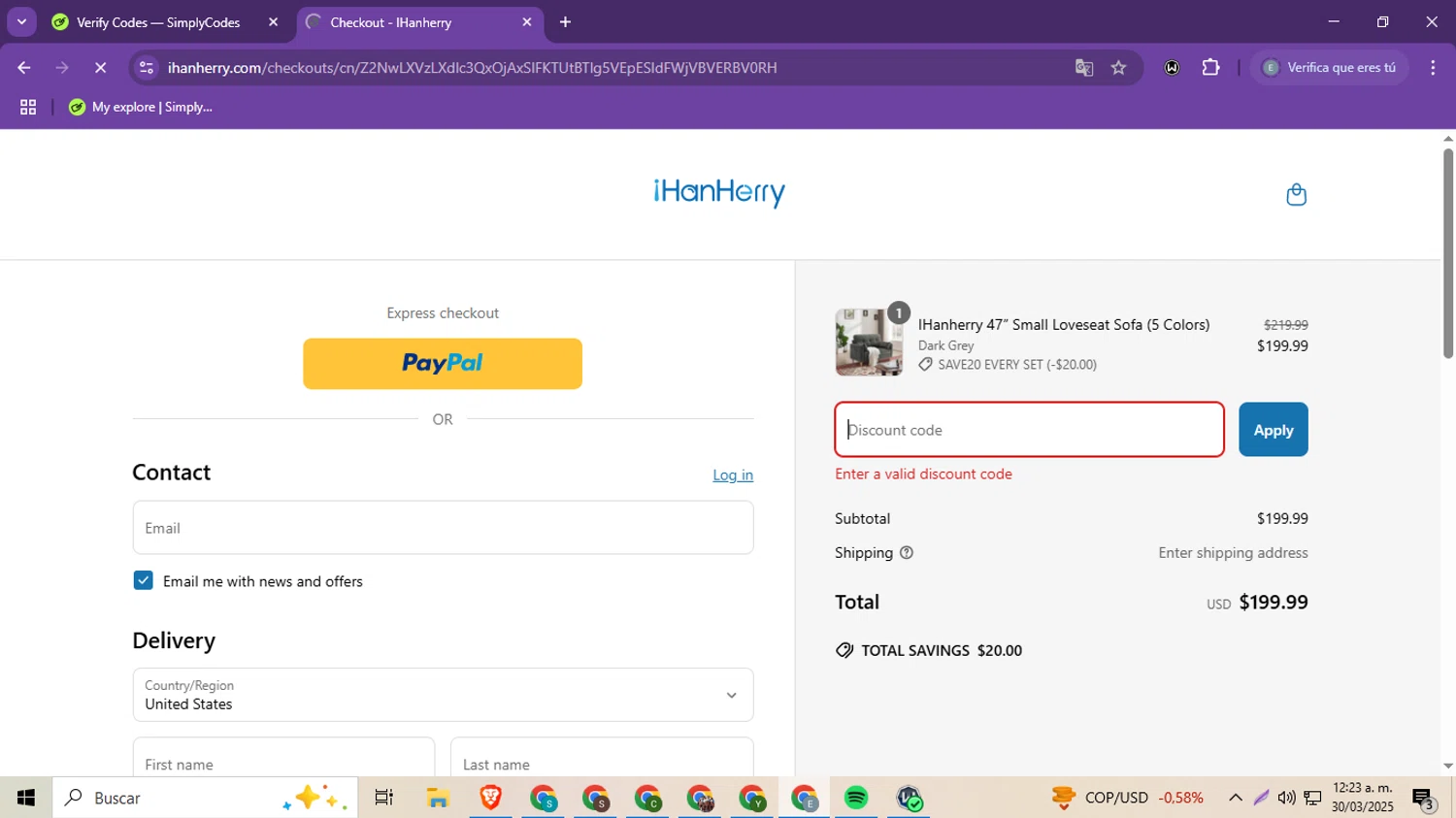Open the My explore Simply bookmark
This screenshot has width=1456, height=818.
141,108
